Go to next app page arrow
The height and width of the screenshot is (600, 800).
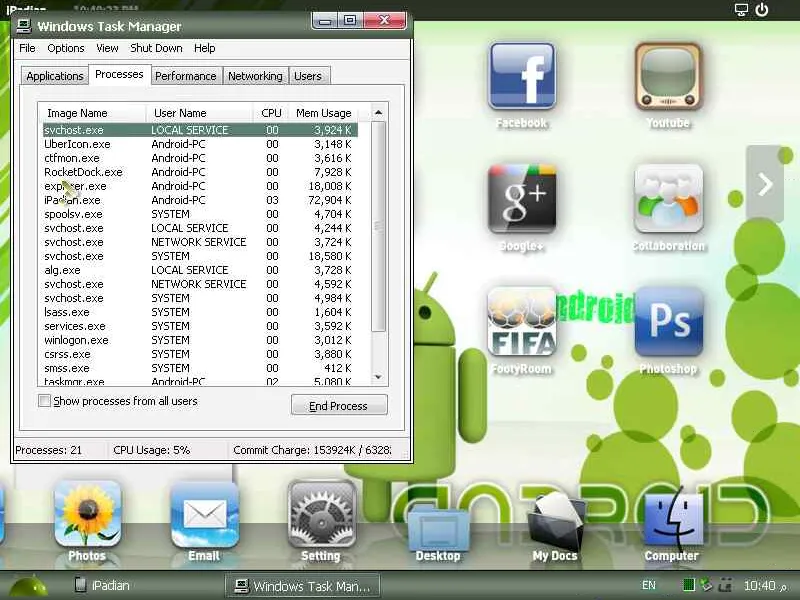coord(765,184)
